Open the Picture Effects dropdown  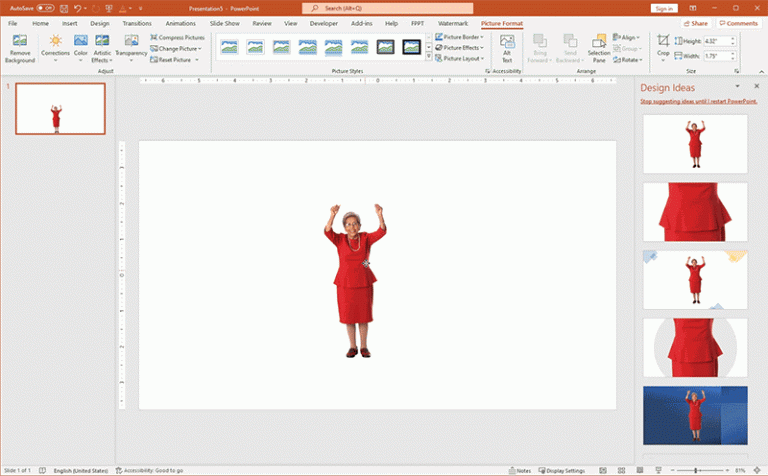pyautogui.click(x=459, y=48)
